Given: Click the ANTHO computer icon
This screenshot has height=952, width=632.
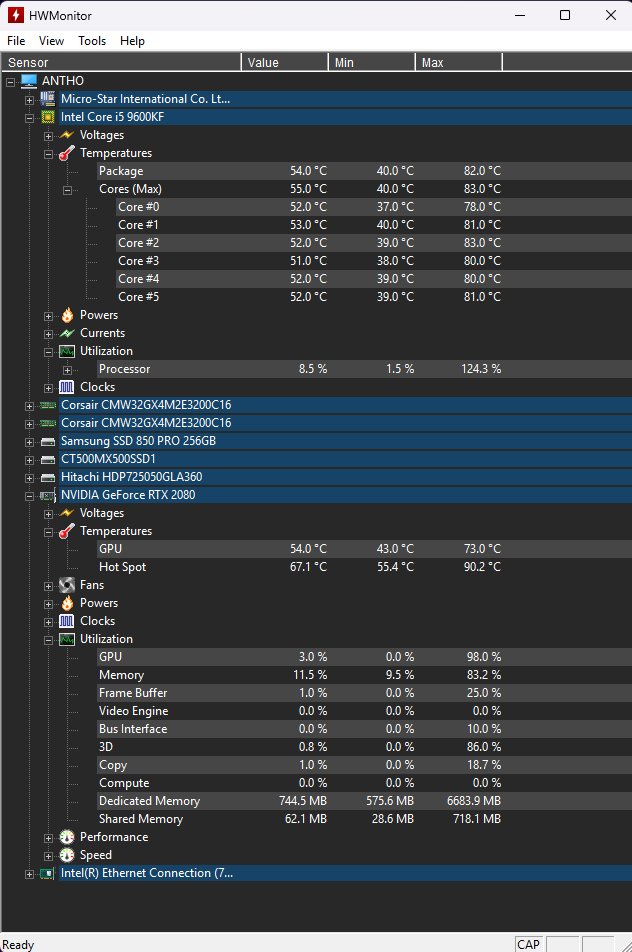Looking at the screenshot, I should click(x=29, y=81).
